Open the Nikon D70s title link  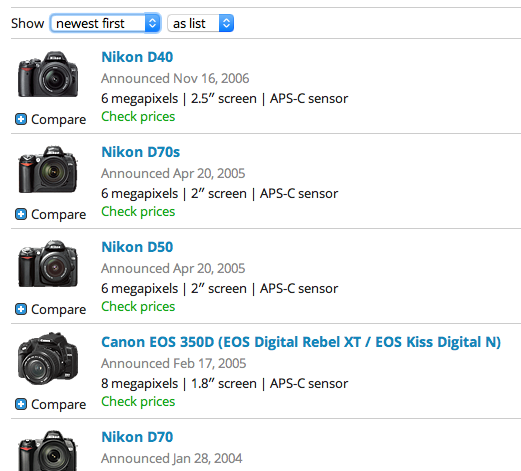point(140,152)
